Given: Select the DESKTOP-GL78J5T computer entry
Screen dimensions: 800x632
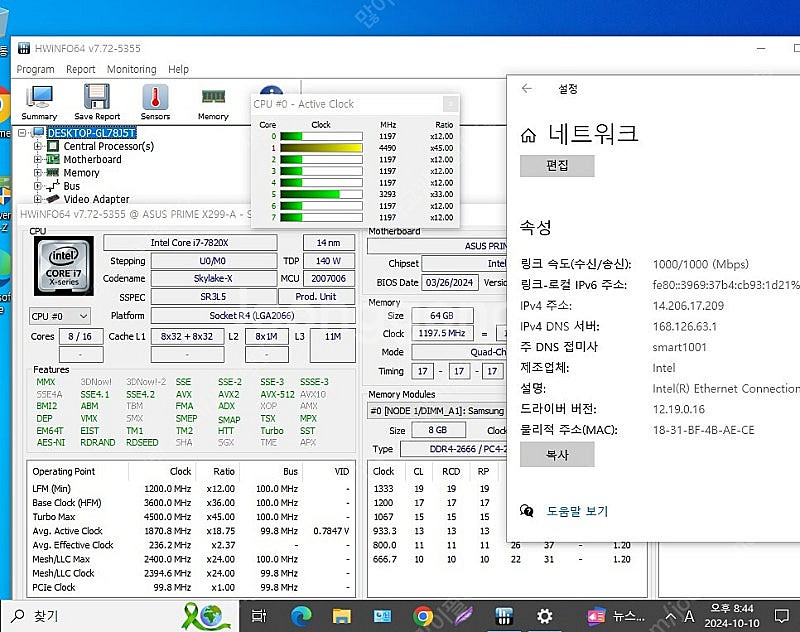Looking at the screenshot, I should click(92, 133).
